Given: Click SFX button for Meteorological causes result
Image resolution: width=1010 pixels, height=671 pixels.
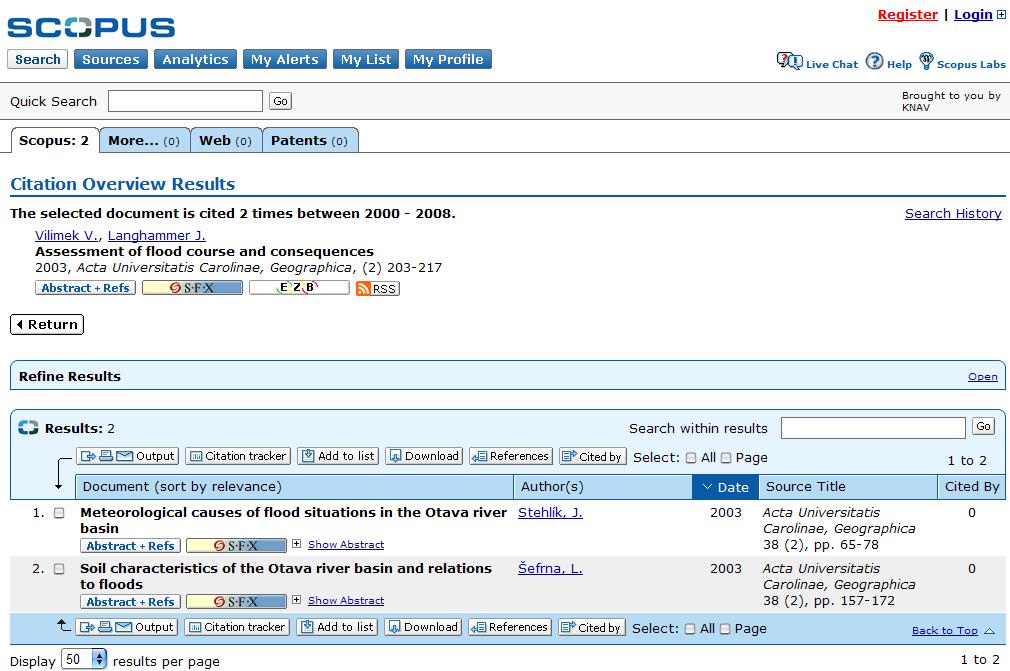Looking at the screenshot, I should (x=236, y=545).
